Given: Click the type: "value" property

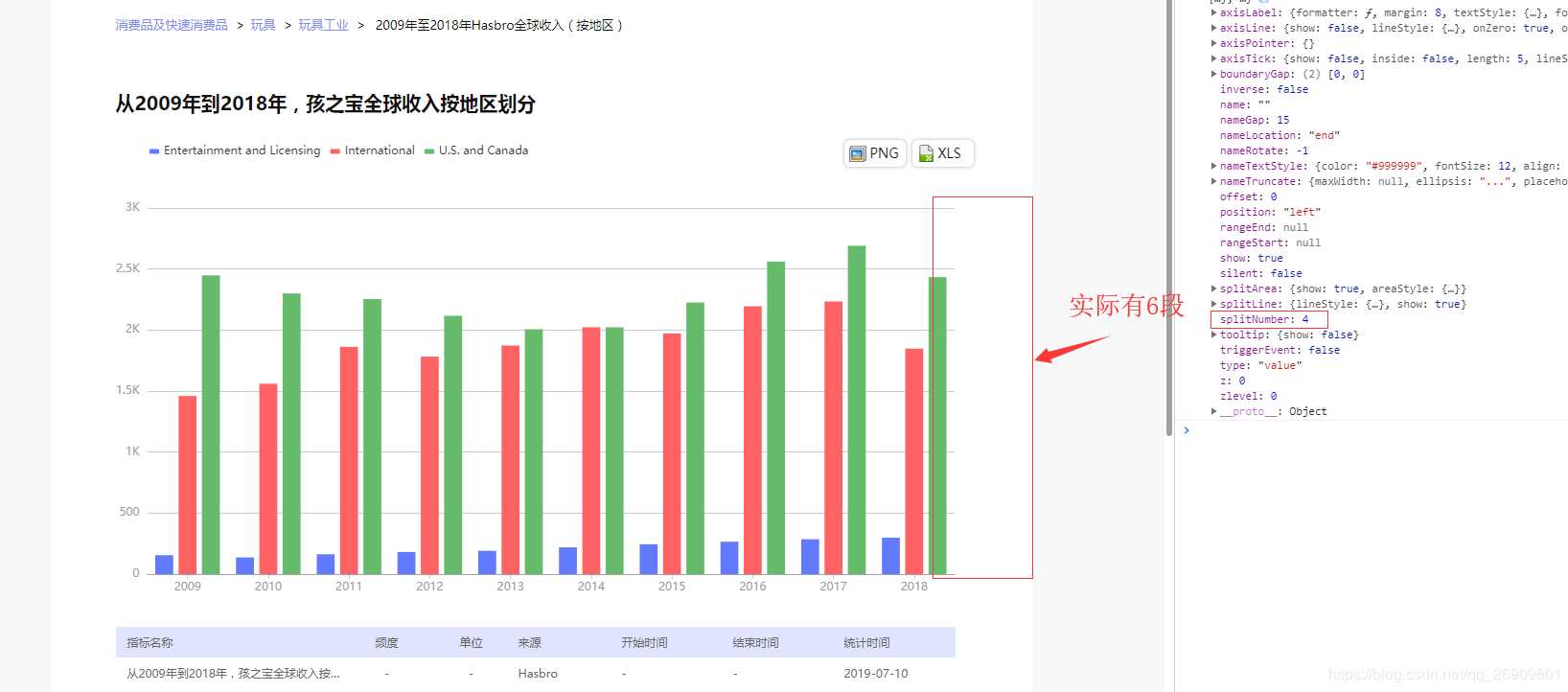Looking at the screenshot, I should pyautogui.click(x=1260, y=365).
